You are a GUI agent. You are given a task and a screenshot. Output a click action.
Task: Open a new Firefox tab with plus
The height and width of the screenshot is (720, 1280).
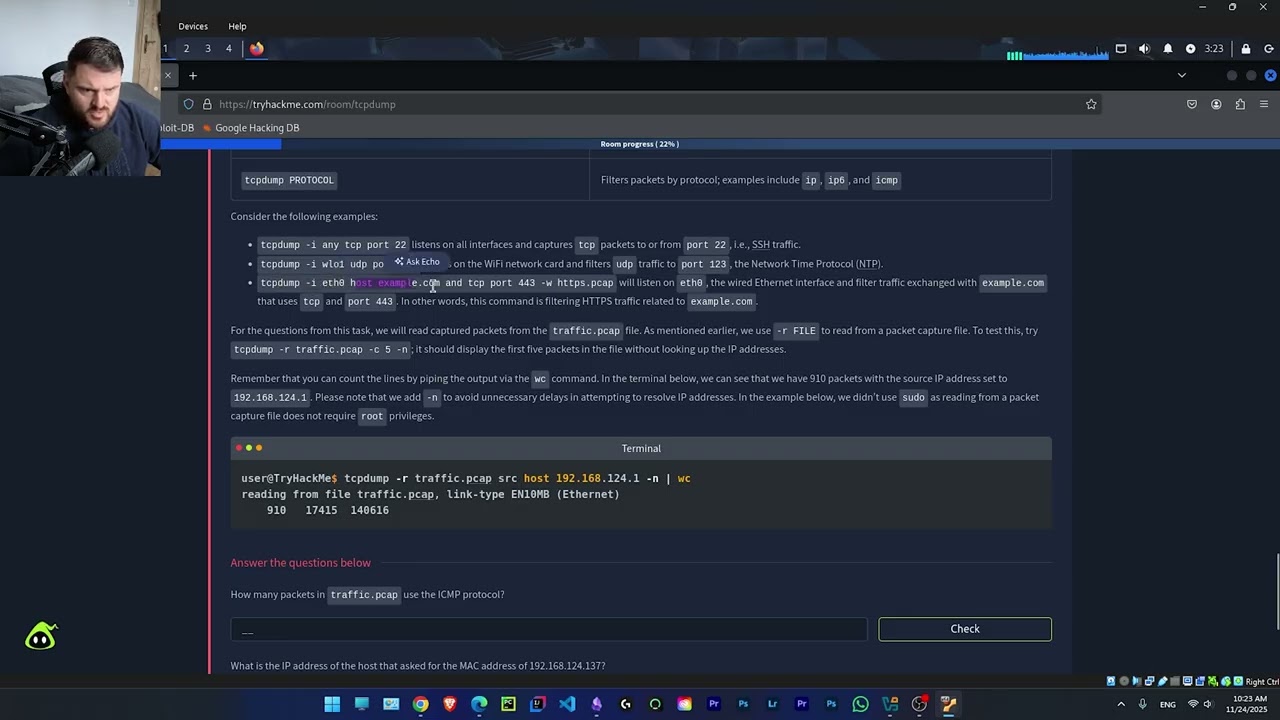(193, 75)
